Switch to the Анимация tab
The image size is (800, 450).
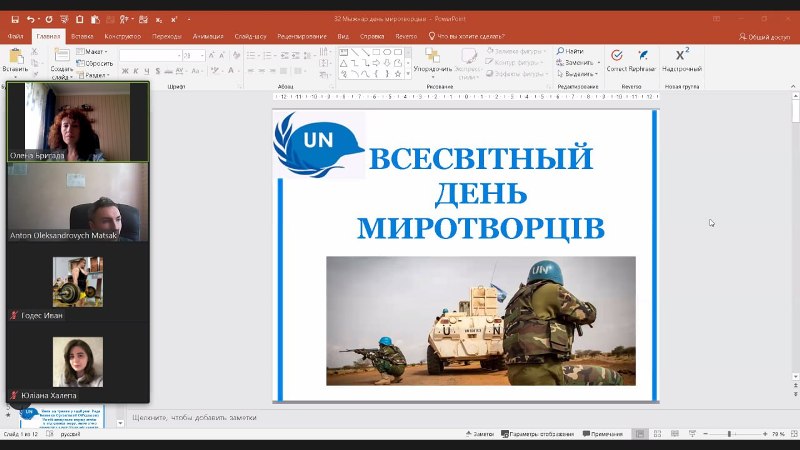click(x=208, y=36)
